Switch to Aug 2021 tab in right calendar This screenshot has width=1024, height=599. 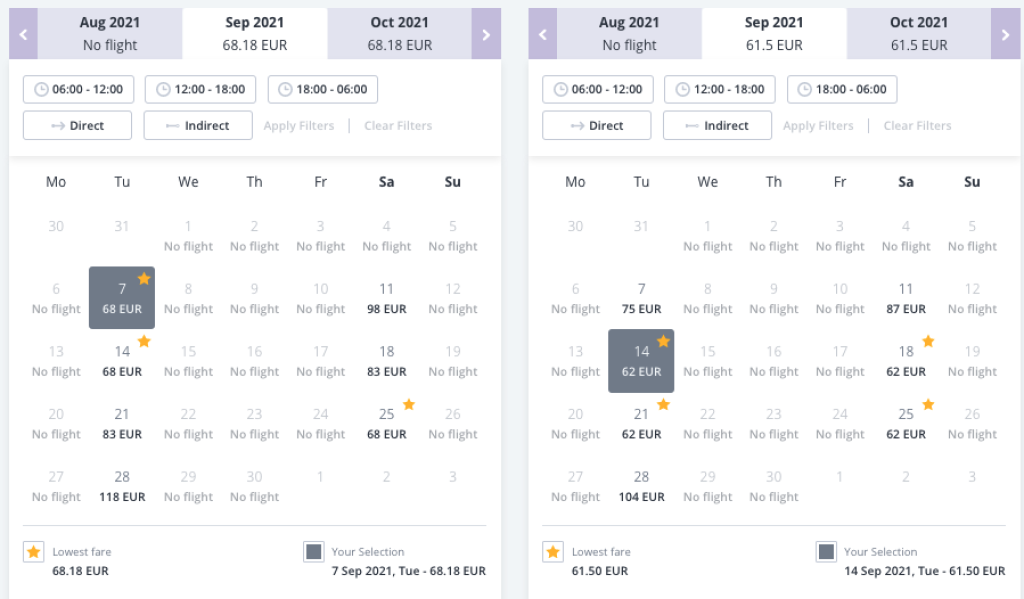click(630, 34)
